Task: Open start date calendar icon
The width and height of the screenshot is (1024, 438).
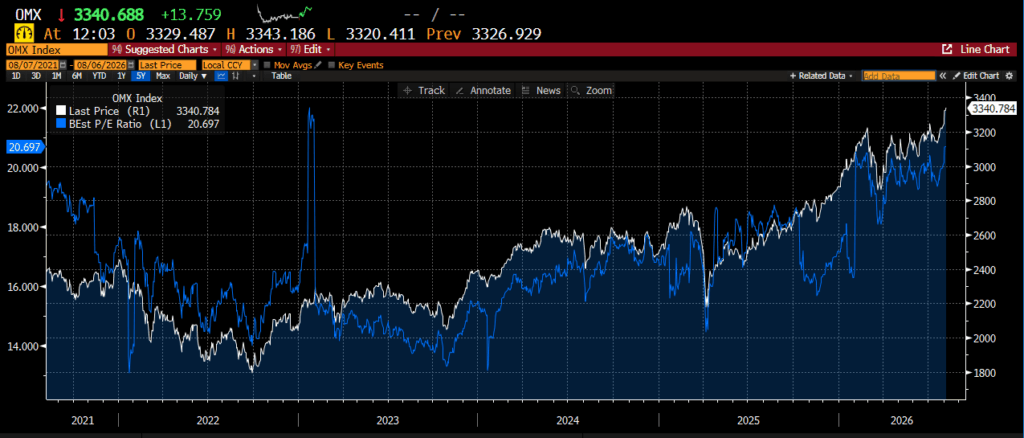Action: click(63, 65)
